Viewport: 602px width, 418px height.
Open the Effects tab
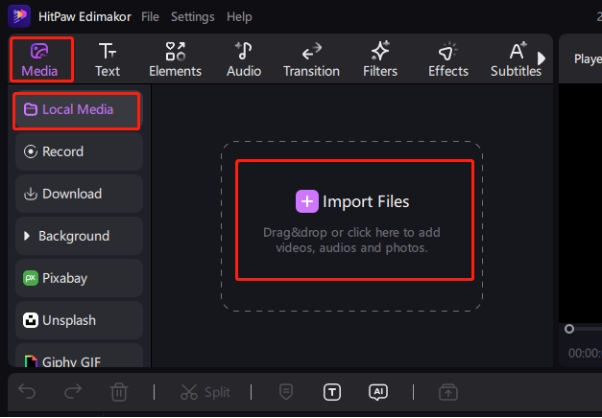click(x=448, y=59)
